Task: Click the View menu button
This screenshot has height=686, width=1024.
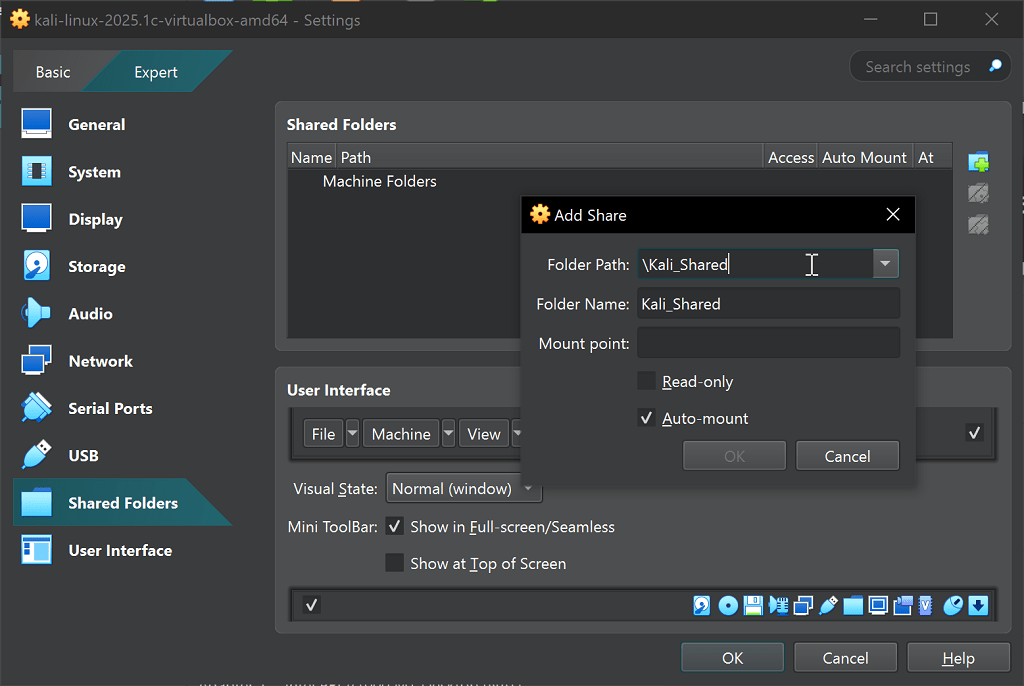Action: 484,434
